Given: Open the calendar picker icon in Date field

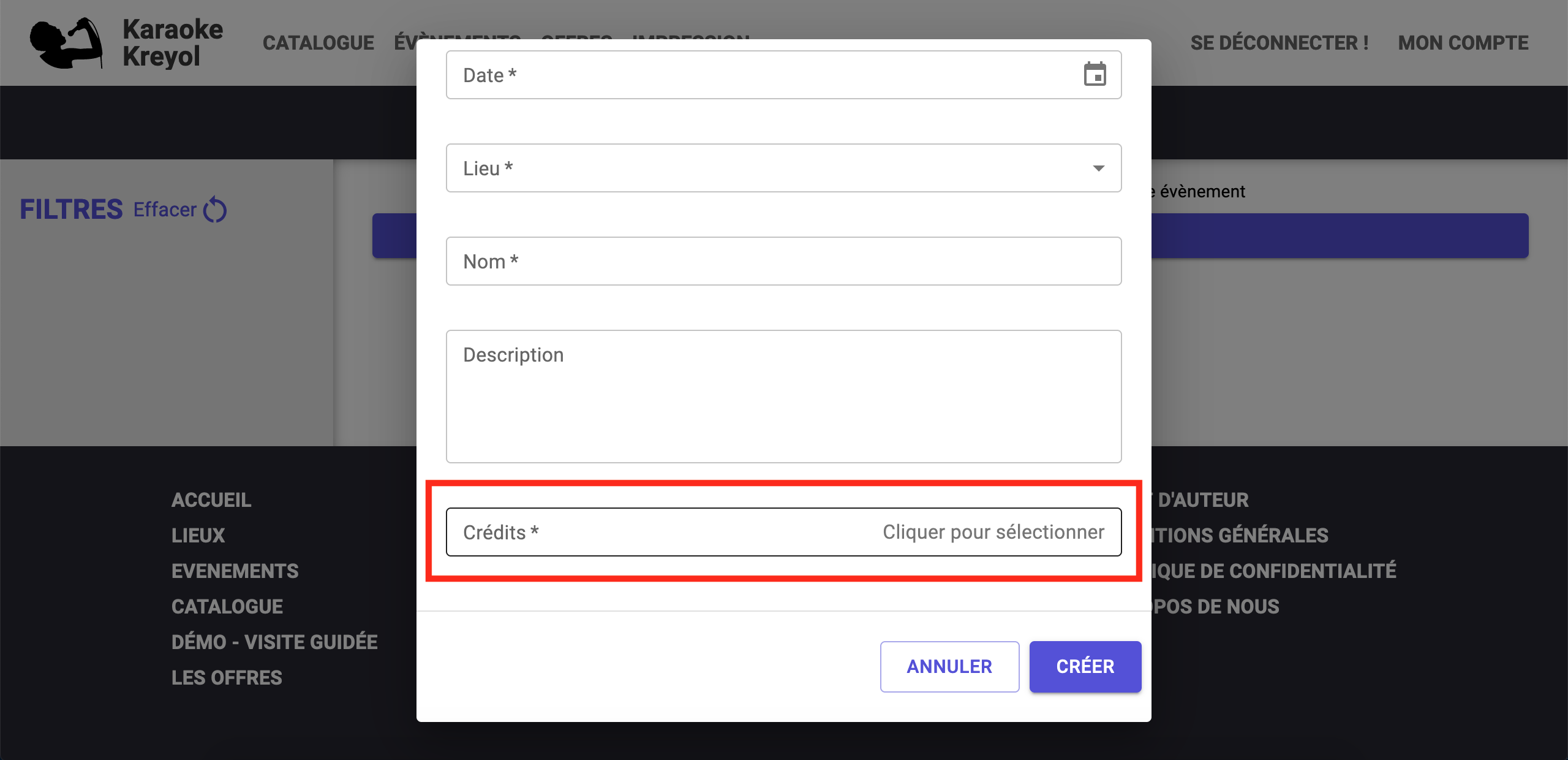Looking at the screenshot, I should (x=1095, y=75).
